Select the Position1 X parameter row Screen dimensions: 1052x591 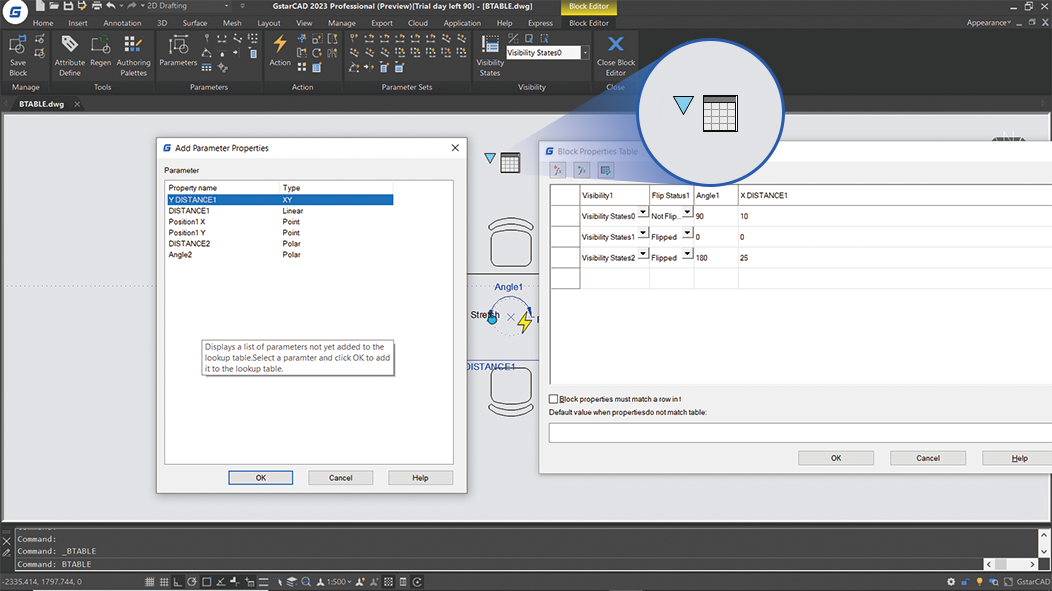pyautogui.click(x=280, y=221)
